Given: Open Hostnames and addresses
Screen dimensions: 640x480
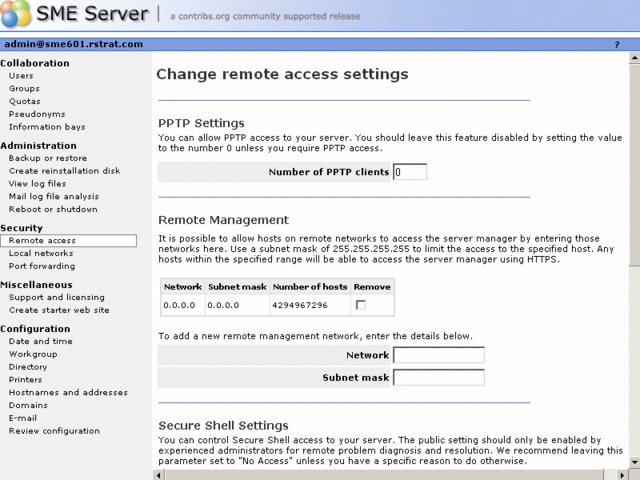Looking at the screenshot, I should [x=68, y=392].
